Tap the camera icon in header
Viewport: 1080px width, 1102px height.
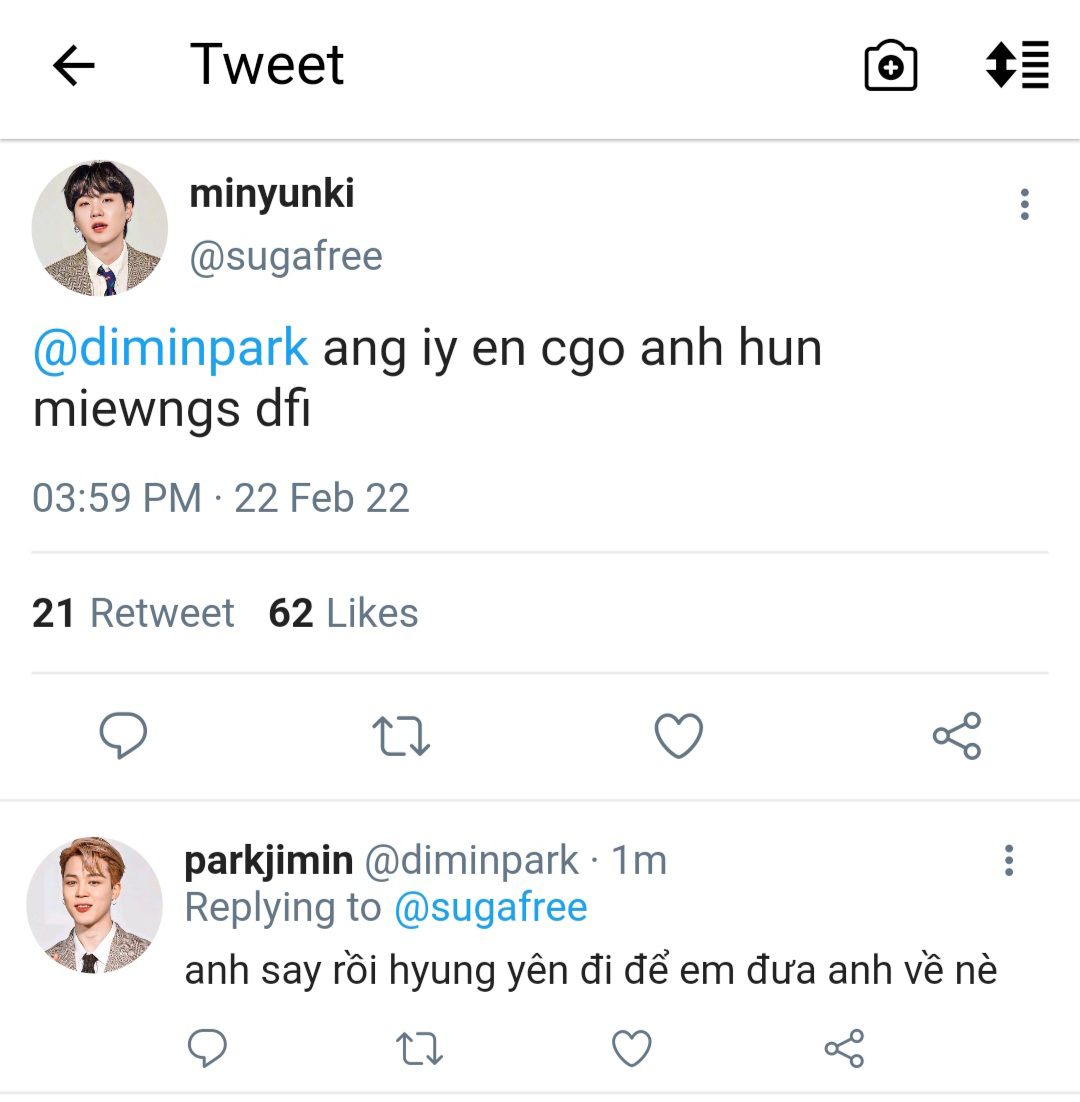click(890, 66)
